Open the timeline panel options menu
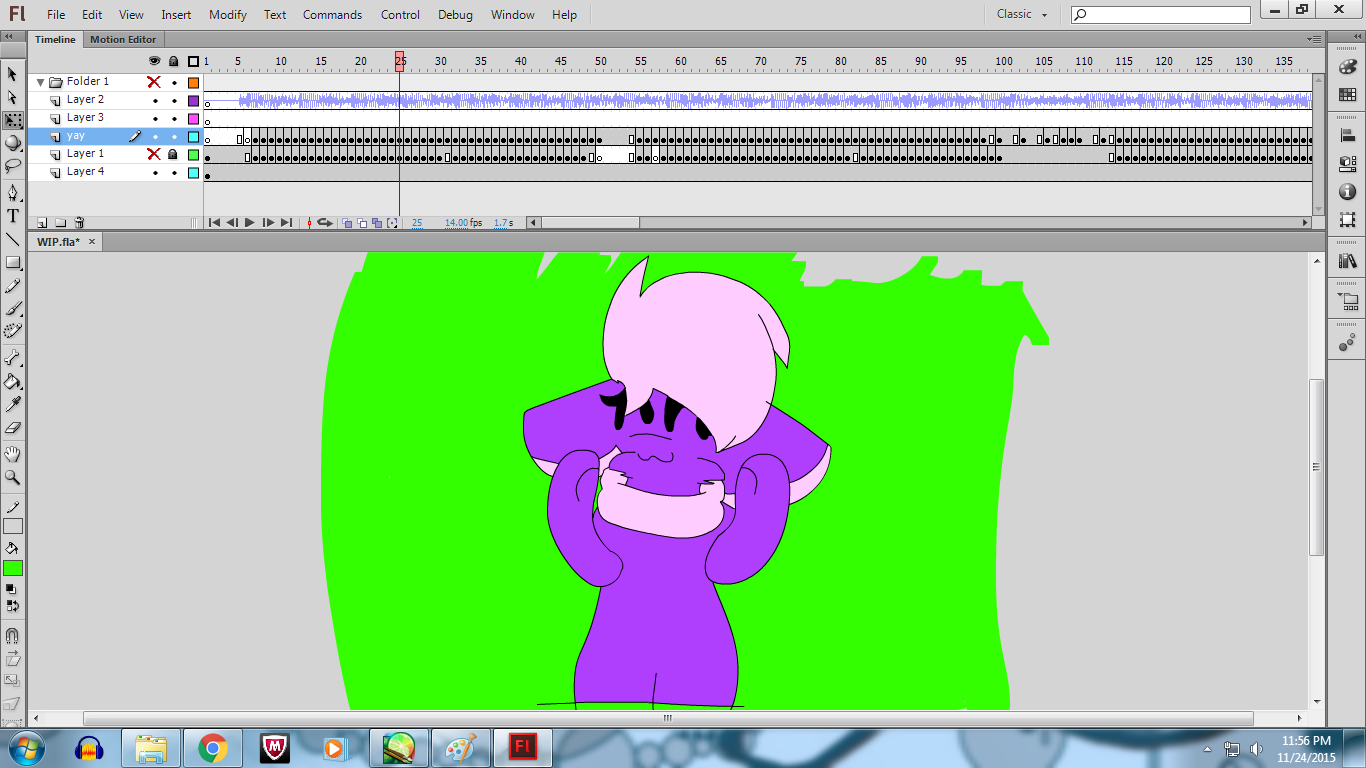 (1314, 39)
